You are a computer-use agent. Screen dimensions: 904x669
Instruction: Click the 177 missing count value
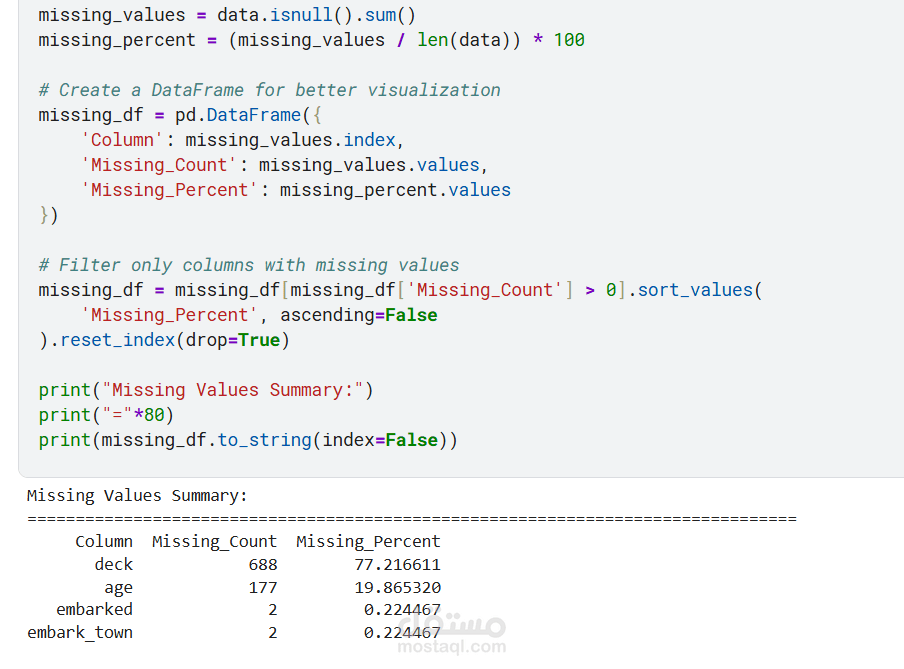[263, 587]
